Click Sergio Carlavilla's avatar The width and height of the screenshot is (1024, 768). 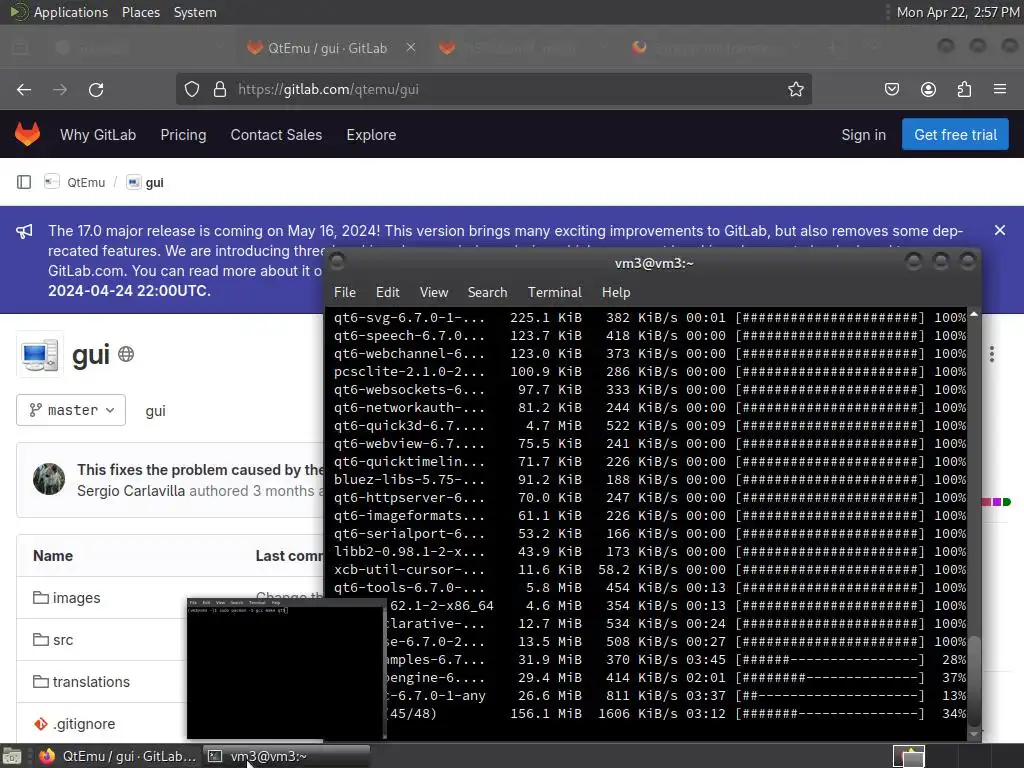(49, 479)
